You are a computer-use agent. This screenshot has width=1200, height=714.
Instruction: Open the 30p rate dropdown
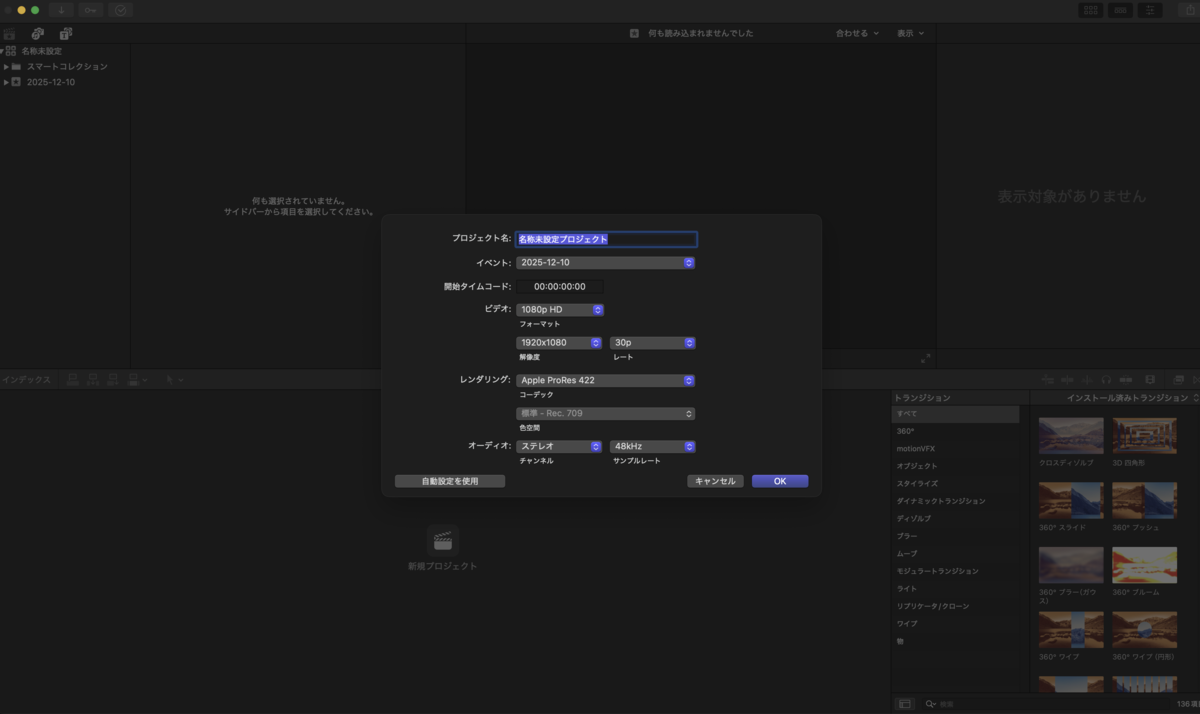click(x=653, y=343)
